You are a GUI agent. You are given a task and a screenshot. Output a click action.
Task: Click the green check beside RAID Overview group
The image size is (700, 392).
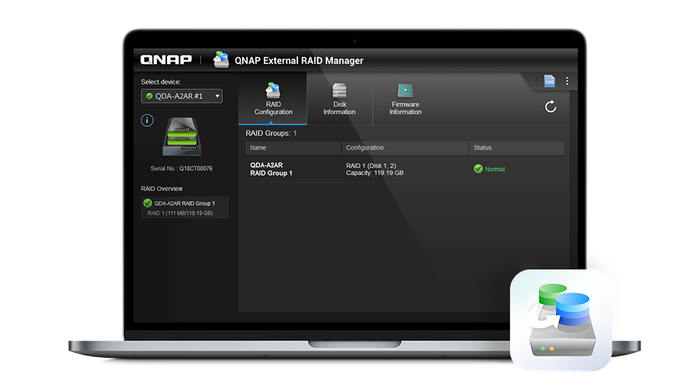pyautogui.click(x=147, y=203)
